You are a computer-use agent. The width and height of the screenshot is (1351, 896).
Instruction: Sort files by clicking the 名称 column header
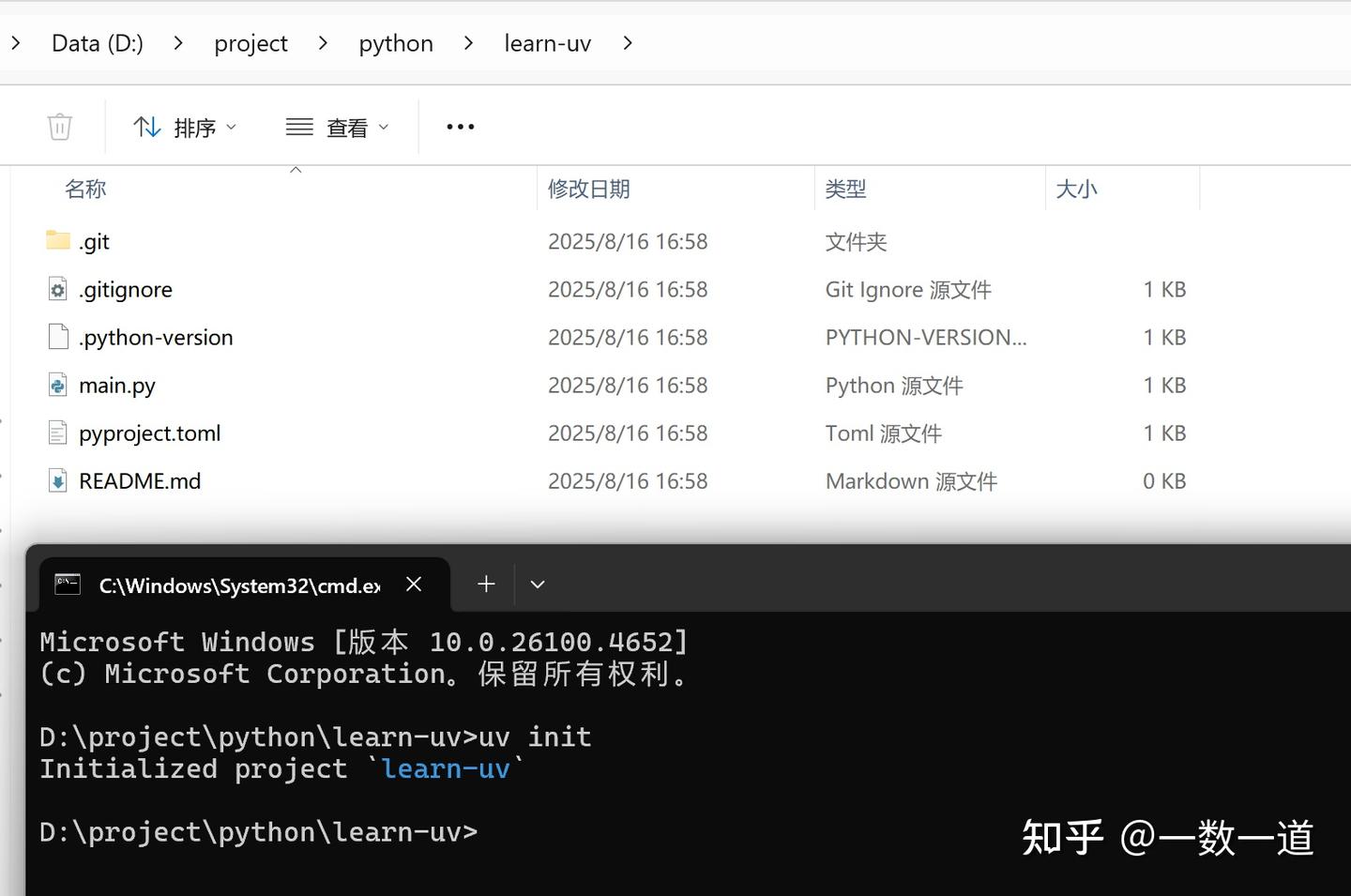click(x=85, y=189)
